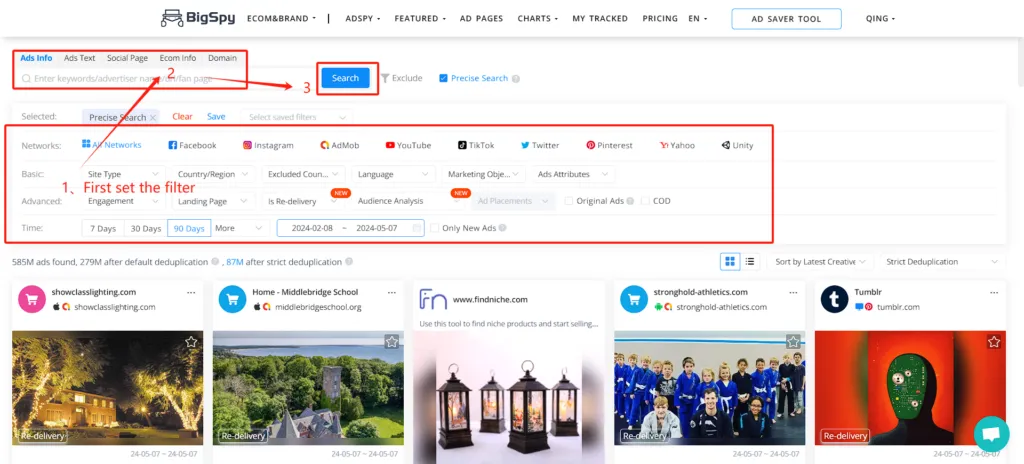The height and width of the screenshot is (464, 1024).
Task: Click the Exclude filter funnel icon
Action: pyautogui.click(x=385, y=78)
